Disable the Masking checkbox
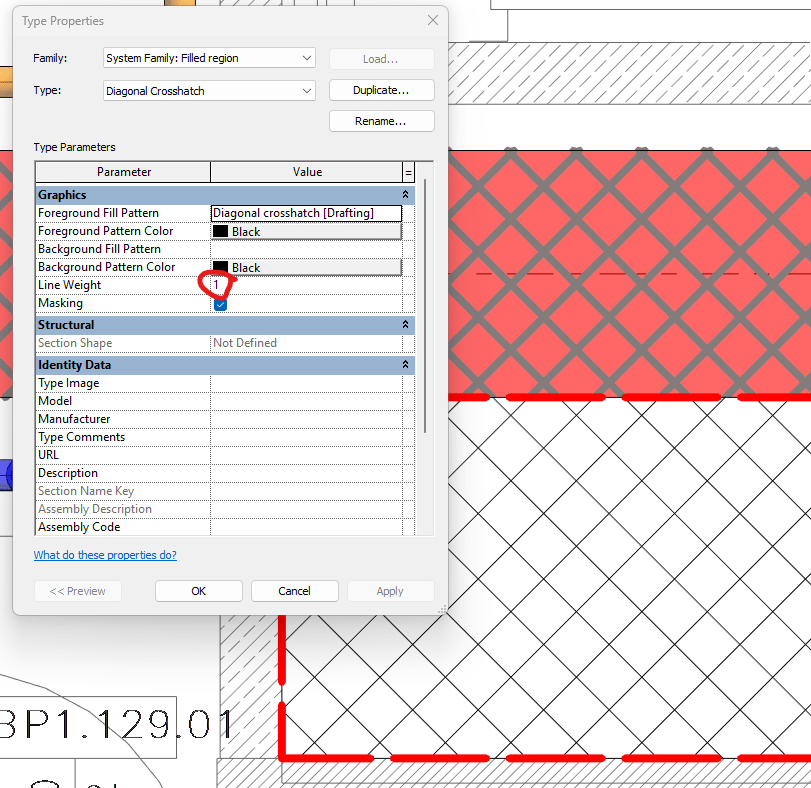The height and width of the screenshot is (788, 811). point(219,303)
